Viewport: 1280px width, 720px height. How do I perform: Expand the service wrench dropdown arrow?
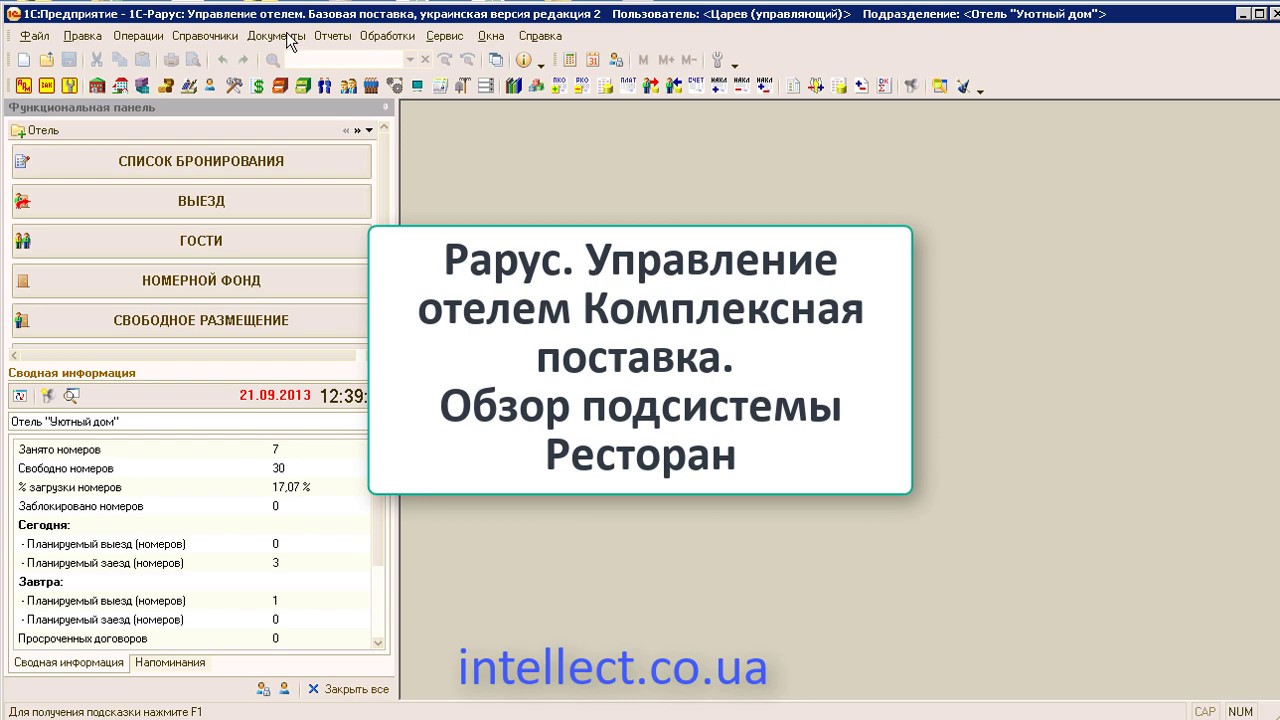[x=734, y=65]
